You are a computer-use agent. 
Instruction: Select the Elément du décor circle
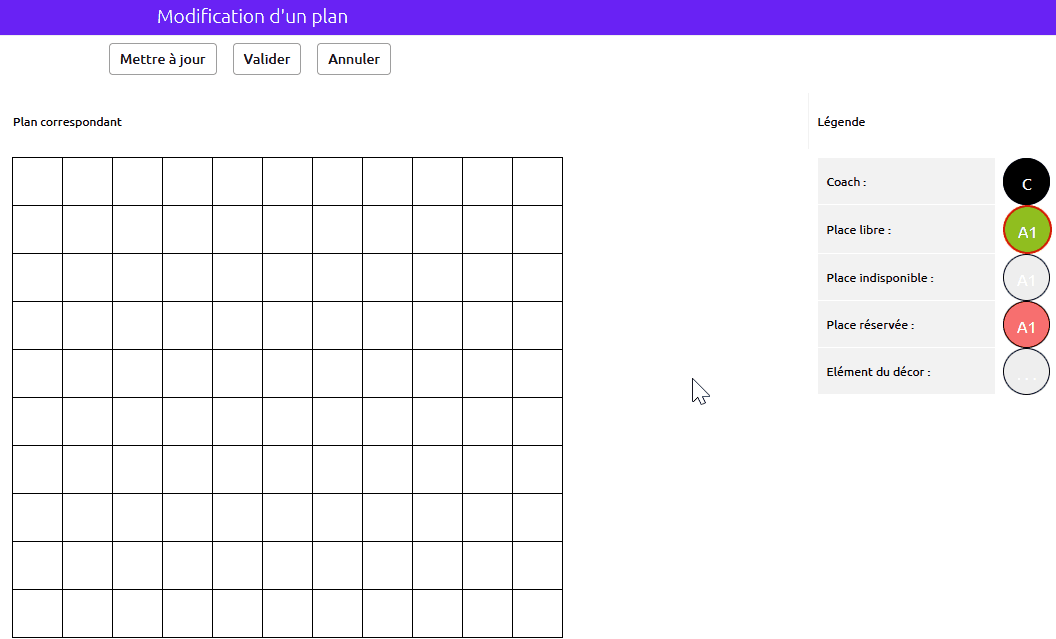pyautogui.click(x=1026, y=372)
